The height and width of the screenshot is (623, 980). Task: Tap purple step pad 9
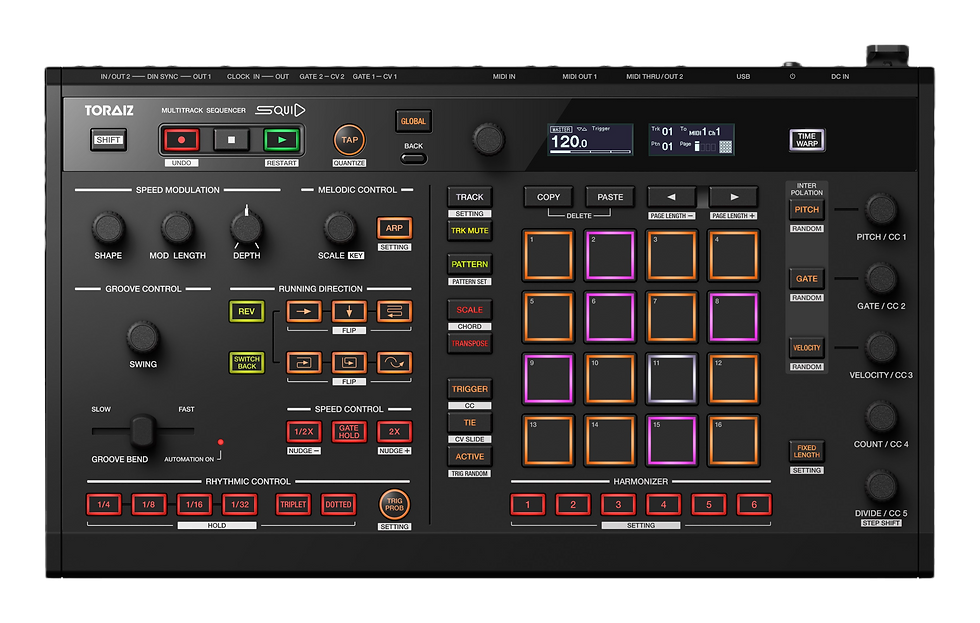548,379
